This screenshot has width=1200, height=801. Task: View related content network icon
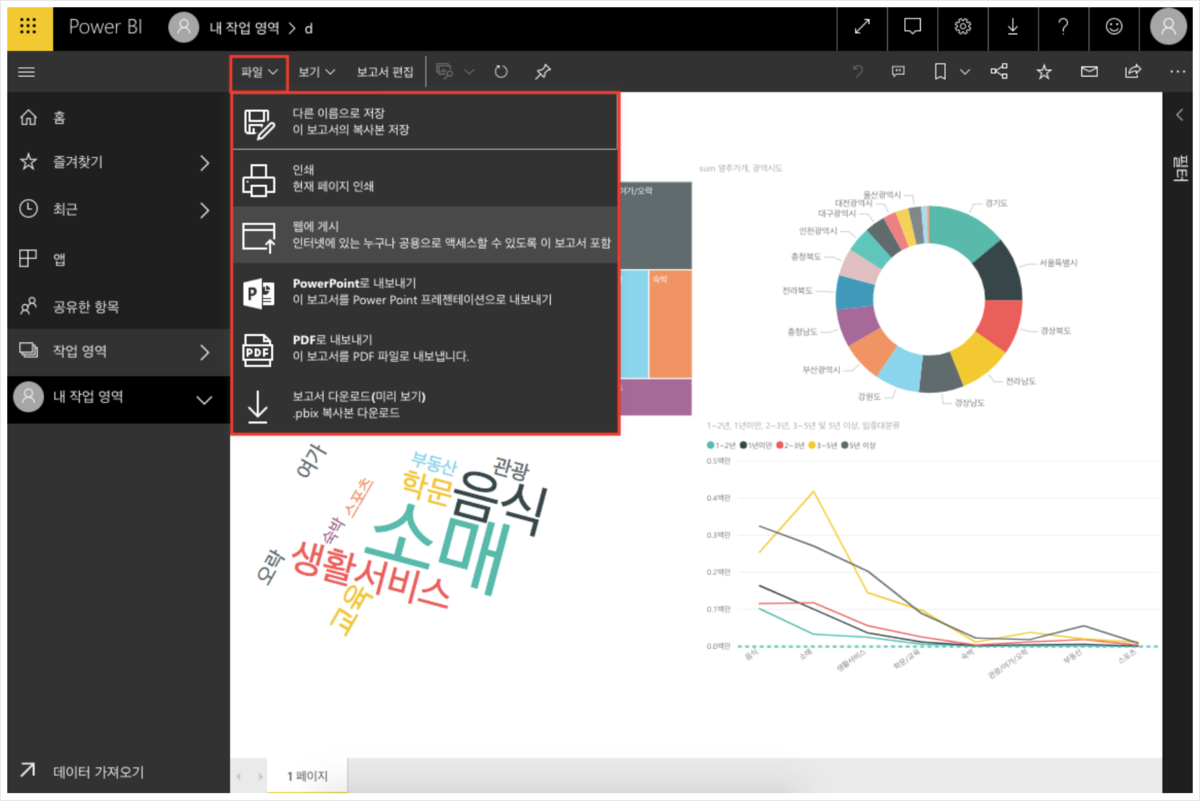(998, 72)
